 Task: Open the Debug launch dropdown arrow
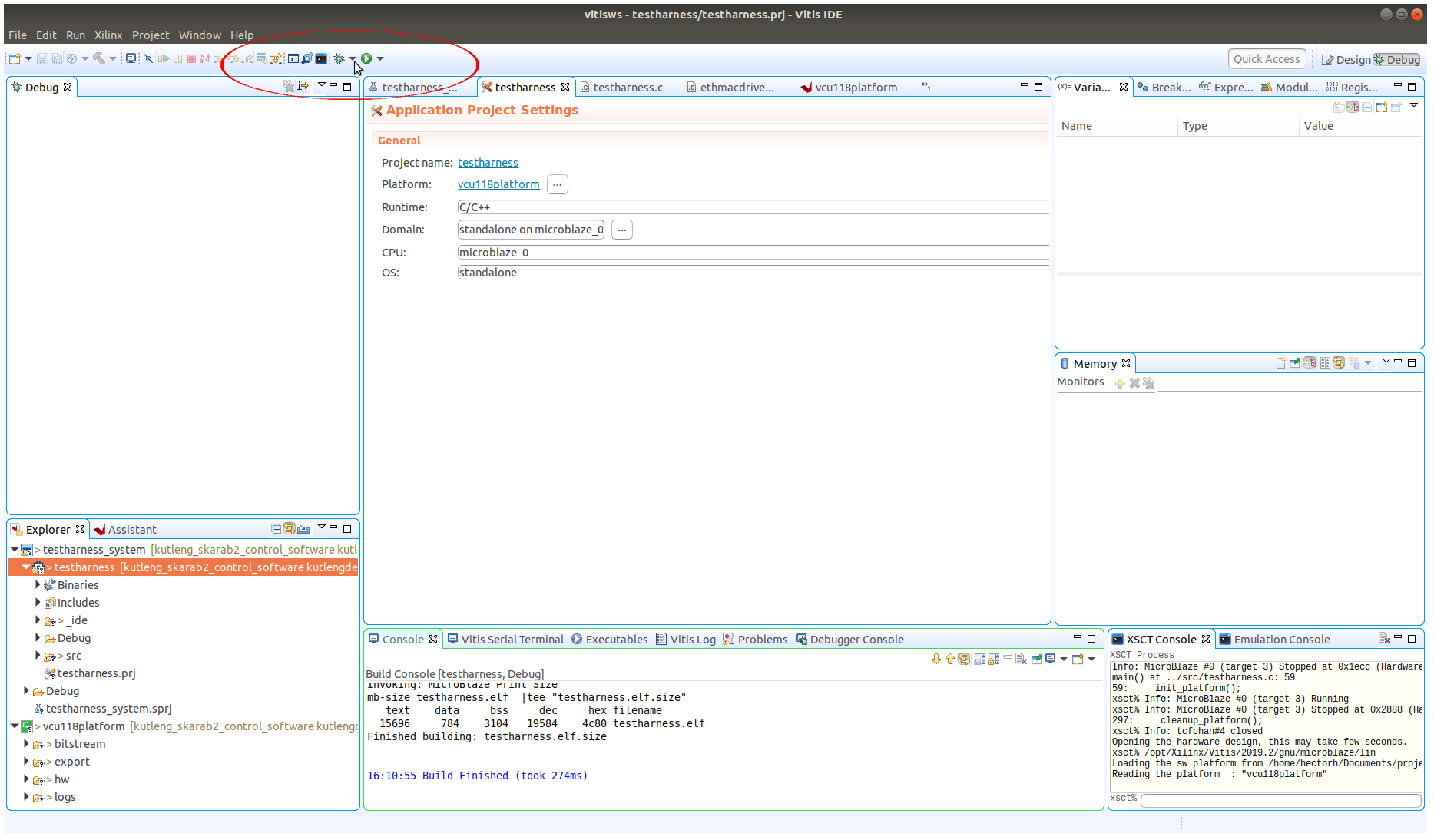pos(353,58)
